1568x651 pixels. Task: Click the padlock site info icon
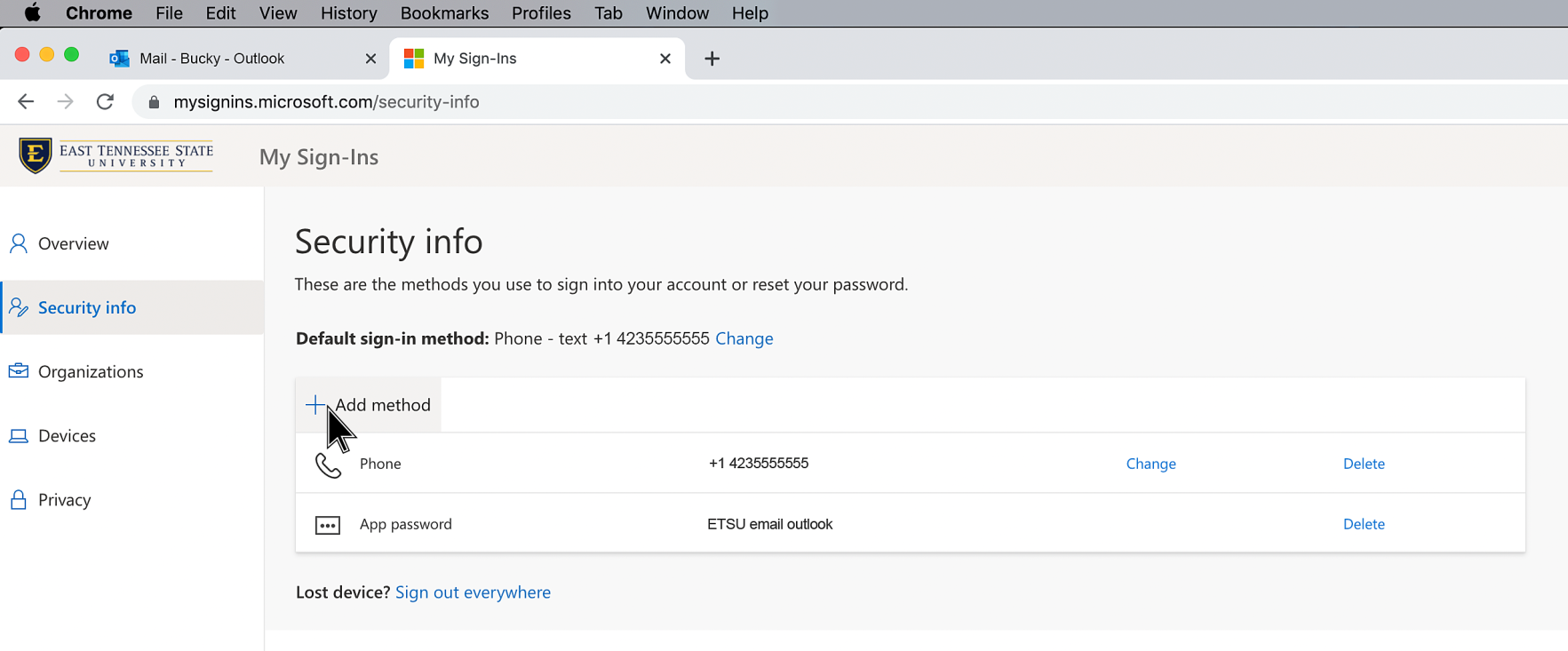point(154,102)
